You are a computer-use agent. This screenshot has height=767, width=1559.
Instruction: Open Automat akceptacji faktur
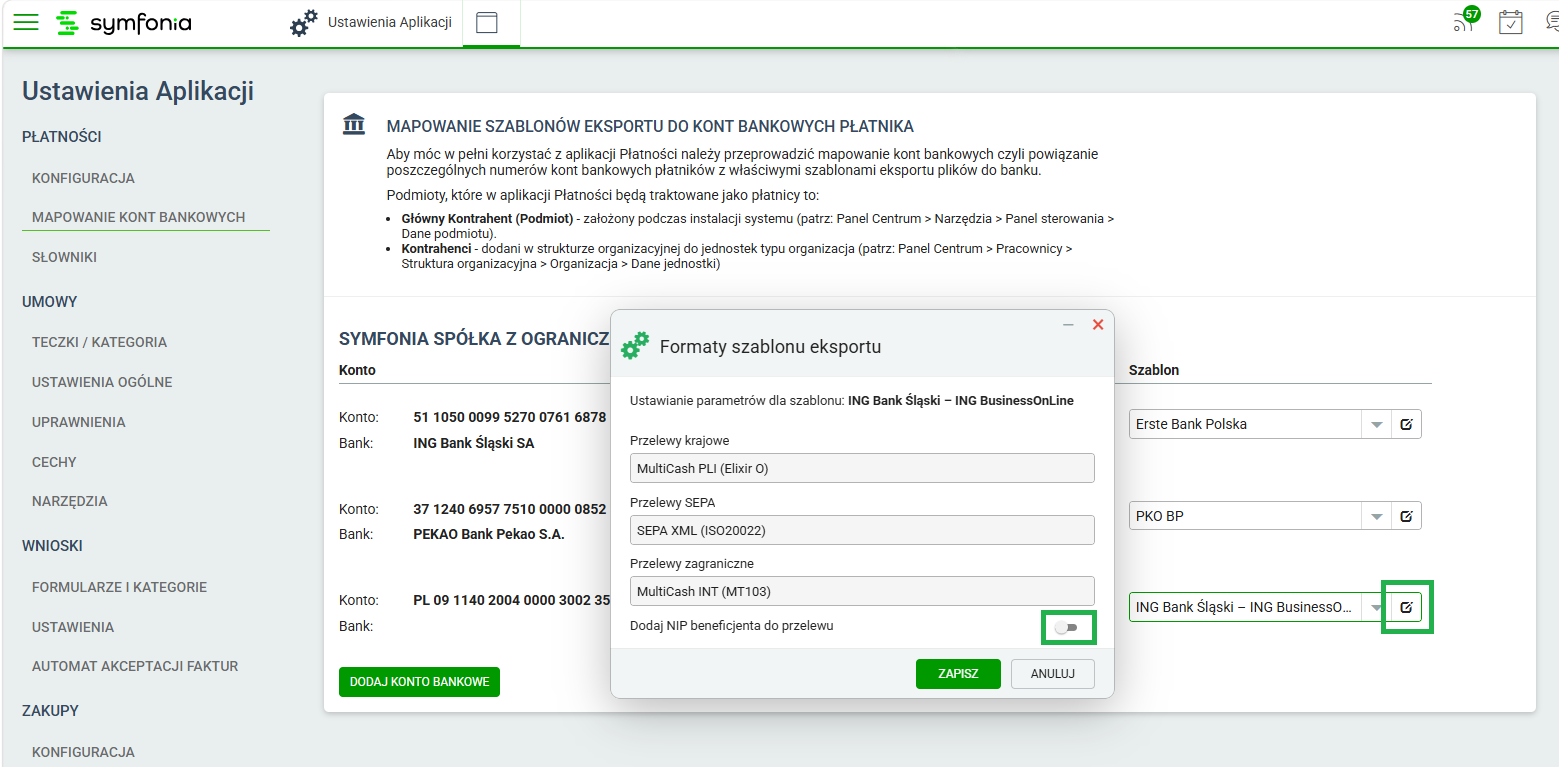(x=135, y=666)
